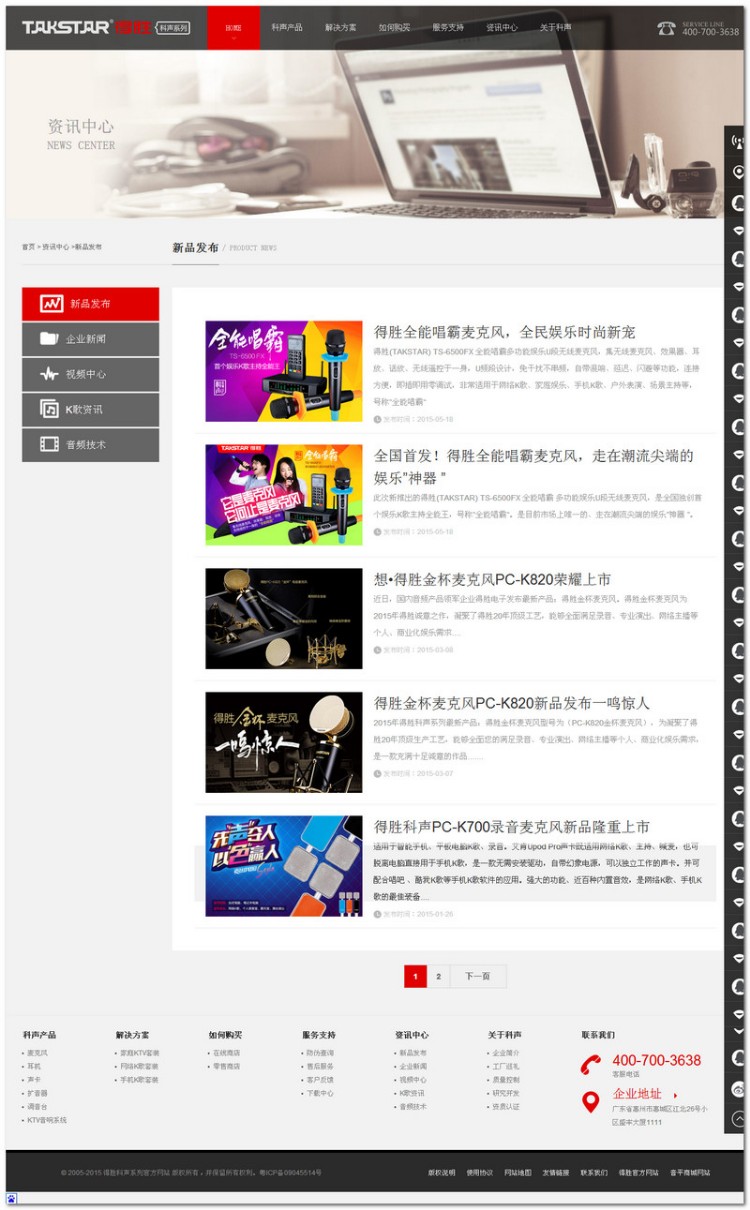Click the back-to-top arrow in right dock

pos(738,1119)
